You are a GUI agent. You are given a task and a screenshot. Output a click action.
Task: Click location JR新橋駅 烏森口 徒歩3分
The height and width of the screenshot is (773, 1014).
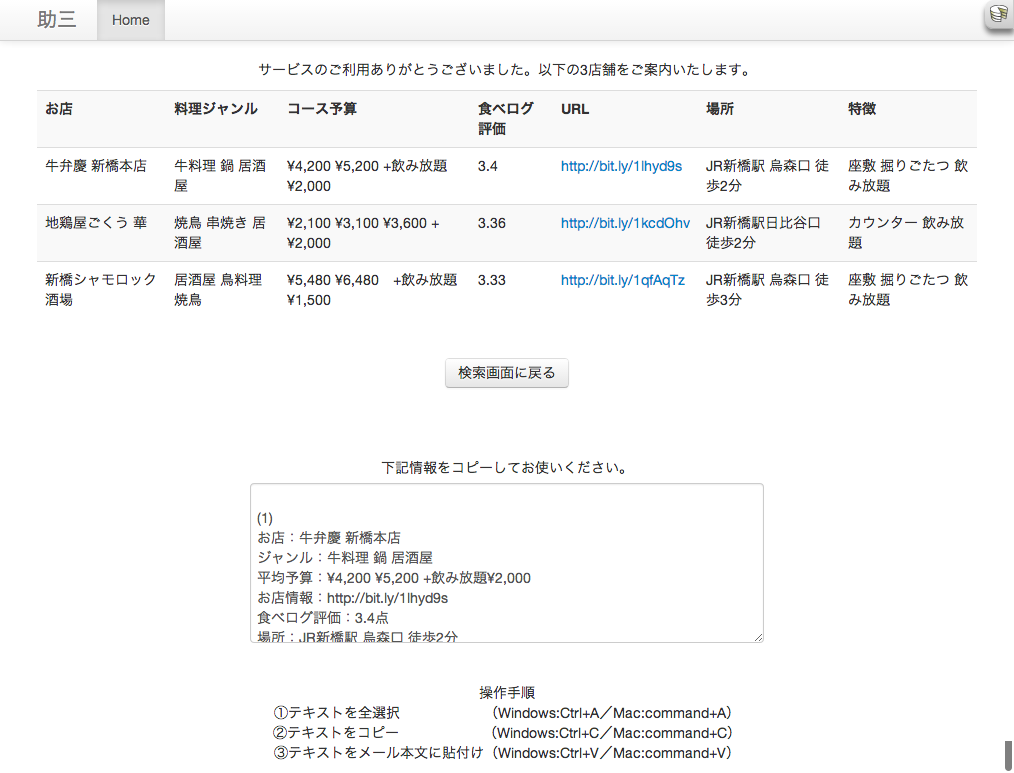767,290
